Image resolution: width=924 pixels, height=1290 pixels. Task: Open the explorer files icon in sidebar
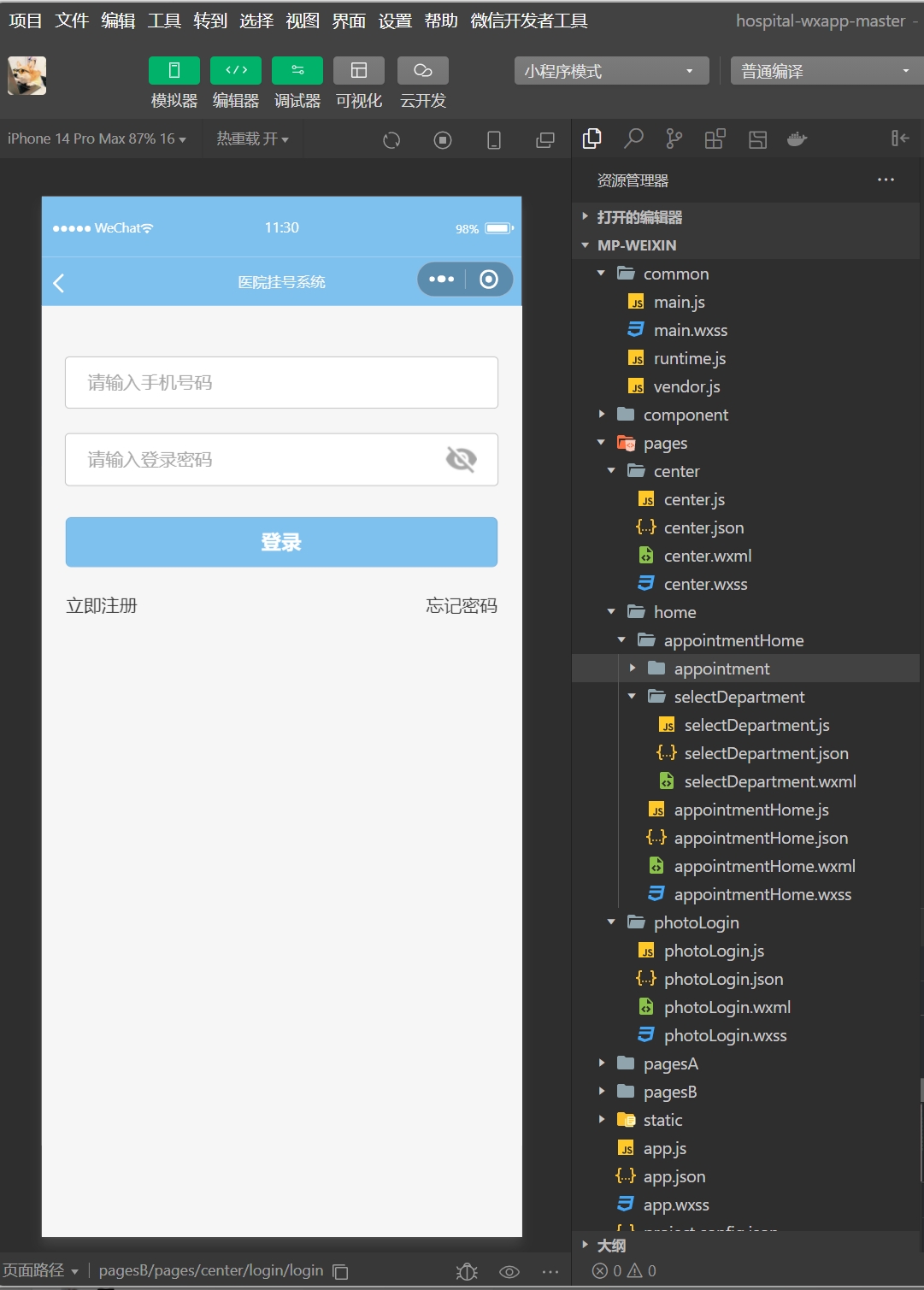591,138
